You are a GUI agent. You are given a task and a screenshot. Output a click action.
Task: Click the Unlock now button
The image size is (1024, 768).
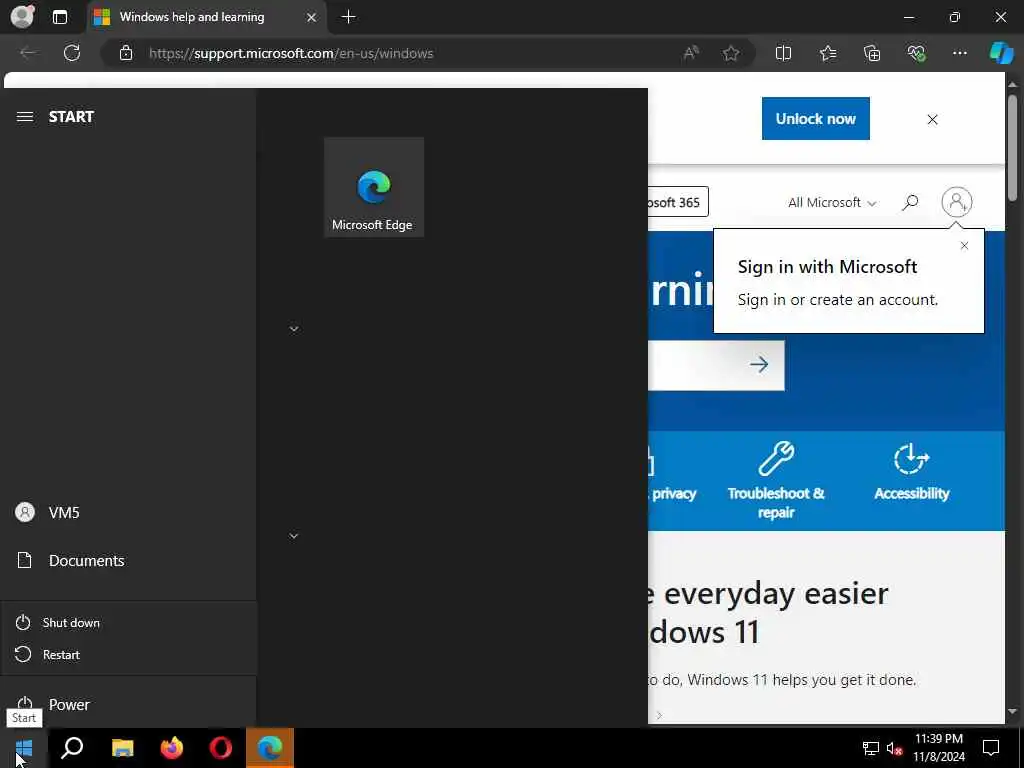[x=816, y=118]
